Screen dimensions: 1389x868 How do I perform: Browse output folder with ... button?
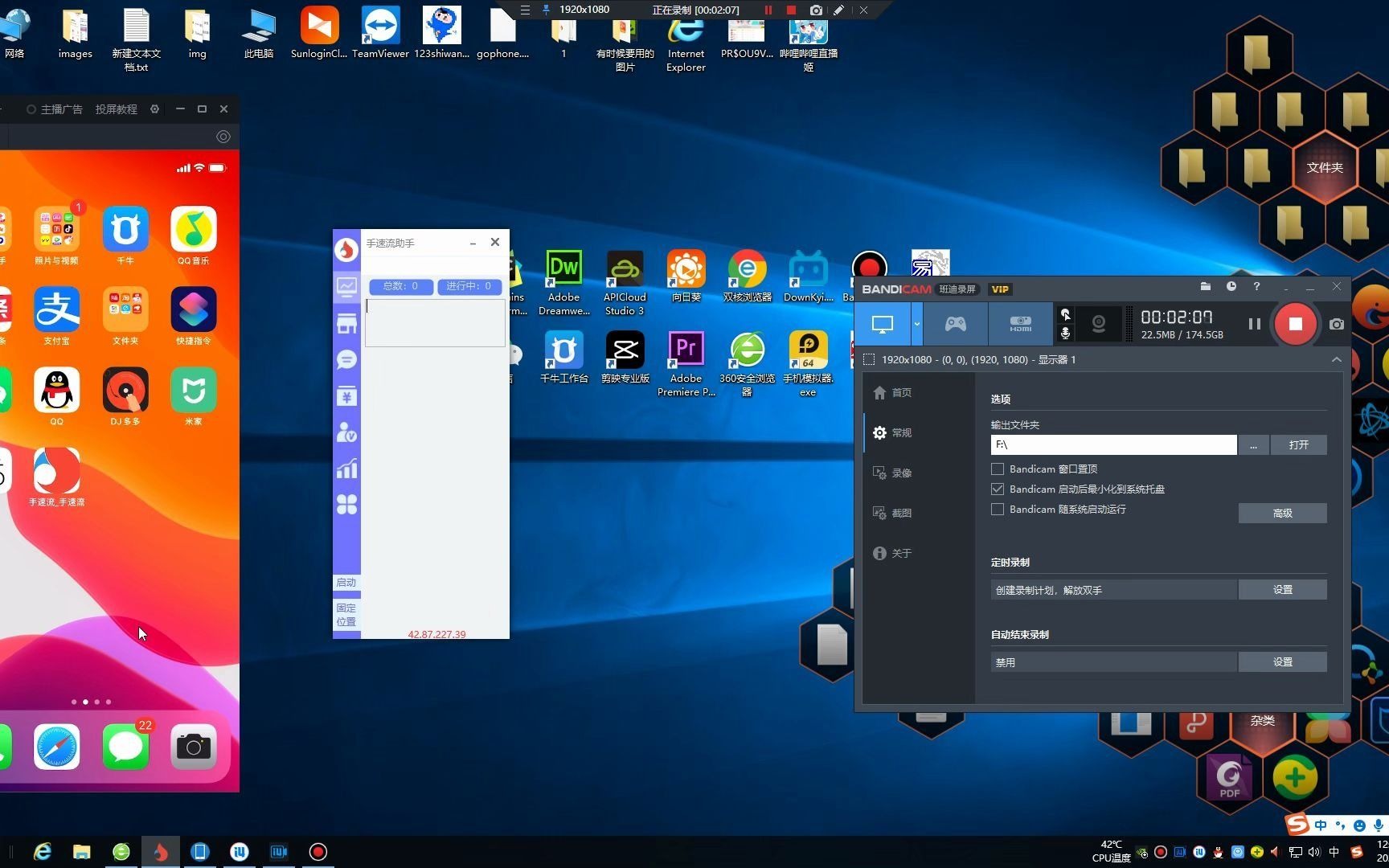tap(1253, 444)
